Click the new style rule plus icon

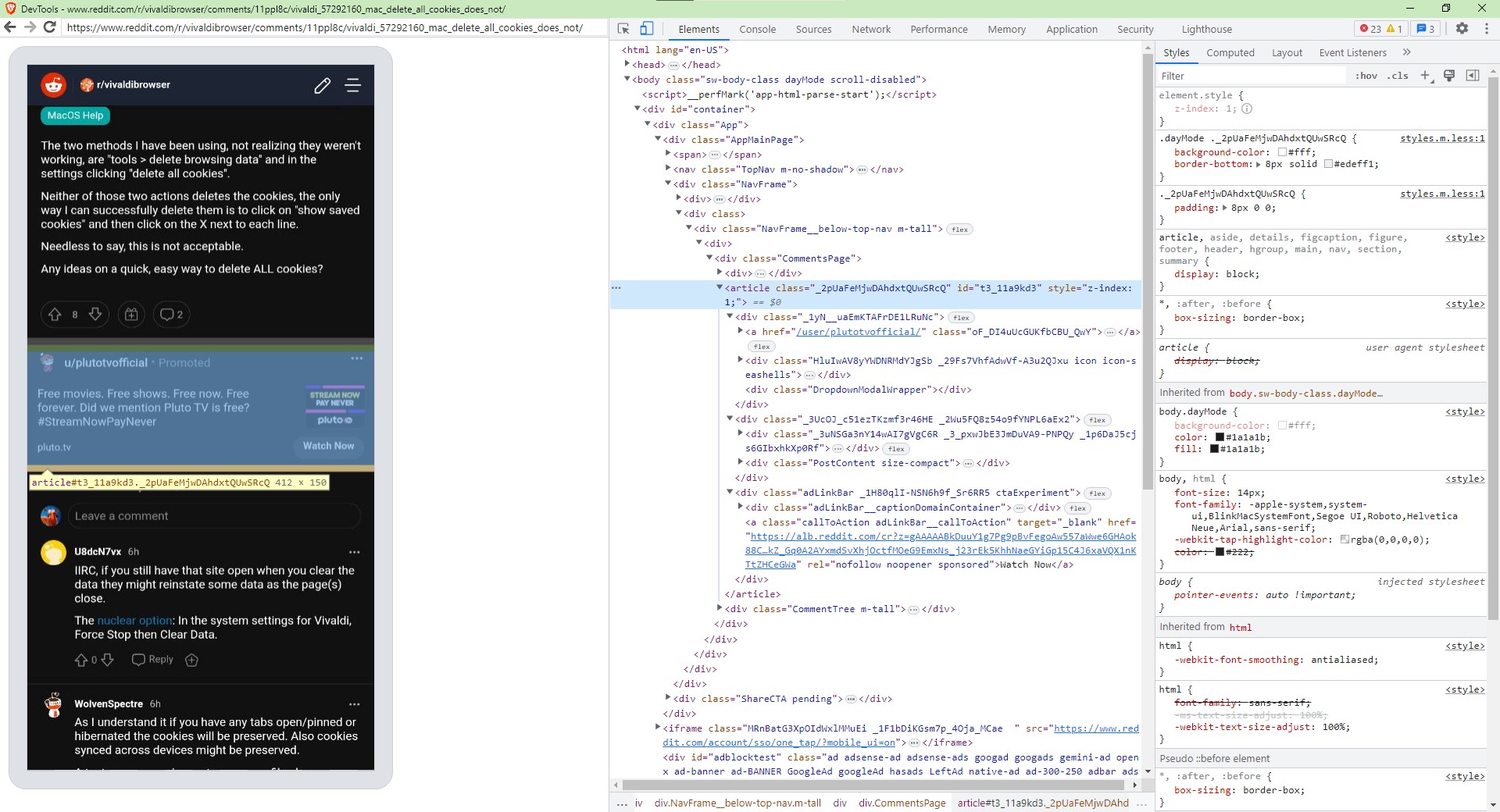[1427, 76]
